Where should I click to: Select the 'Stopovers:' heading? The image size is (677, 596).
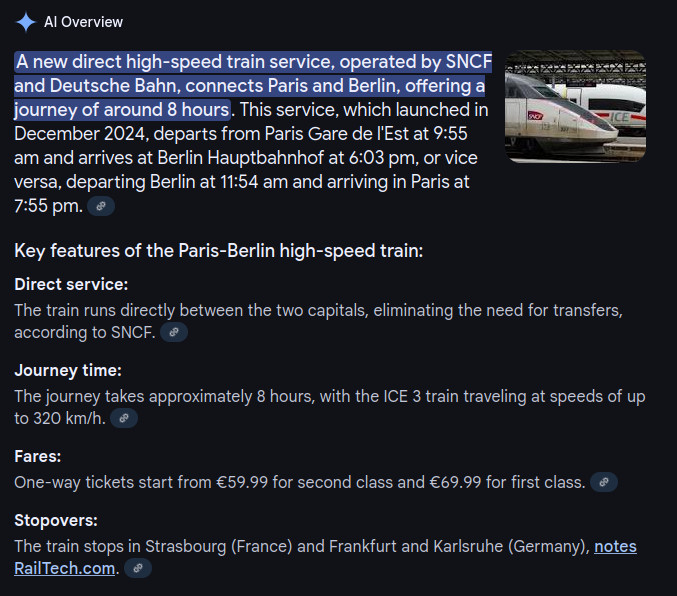coord(56,520)
